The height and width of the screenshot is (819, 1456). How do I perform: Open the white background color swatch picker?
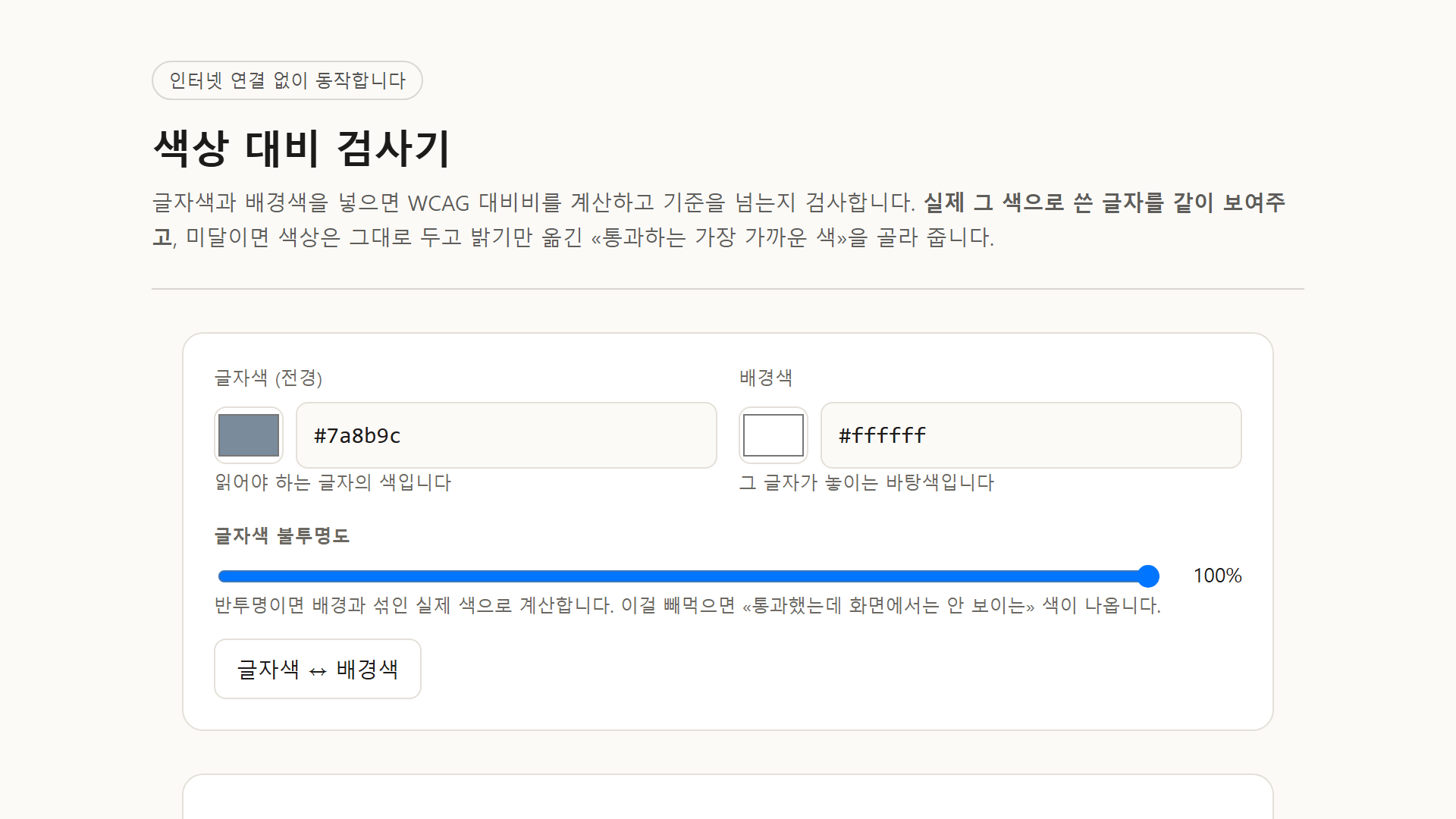tap(773, 435)
